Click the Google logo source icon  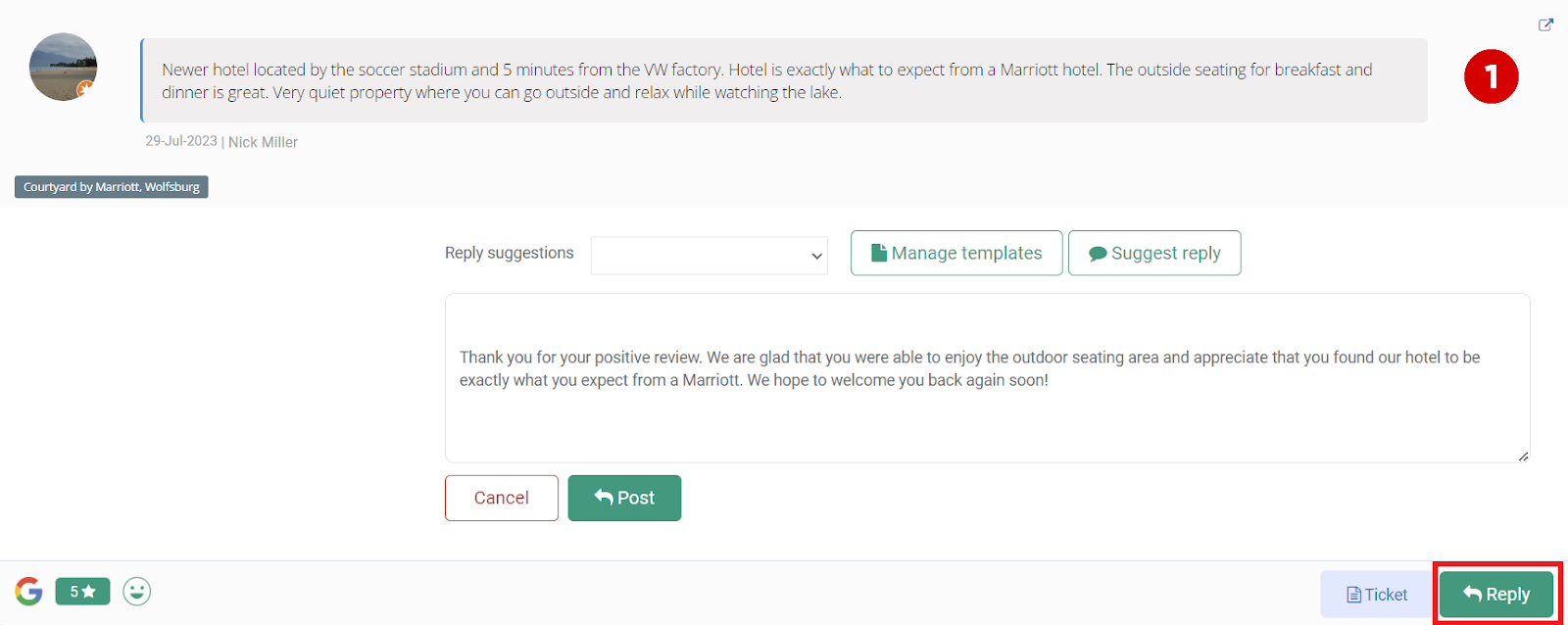coord(29,591)
